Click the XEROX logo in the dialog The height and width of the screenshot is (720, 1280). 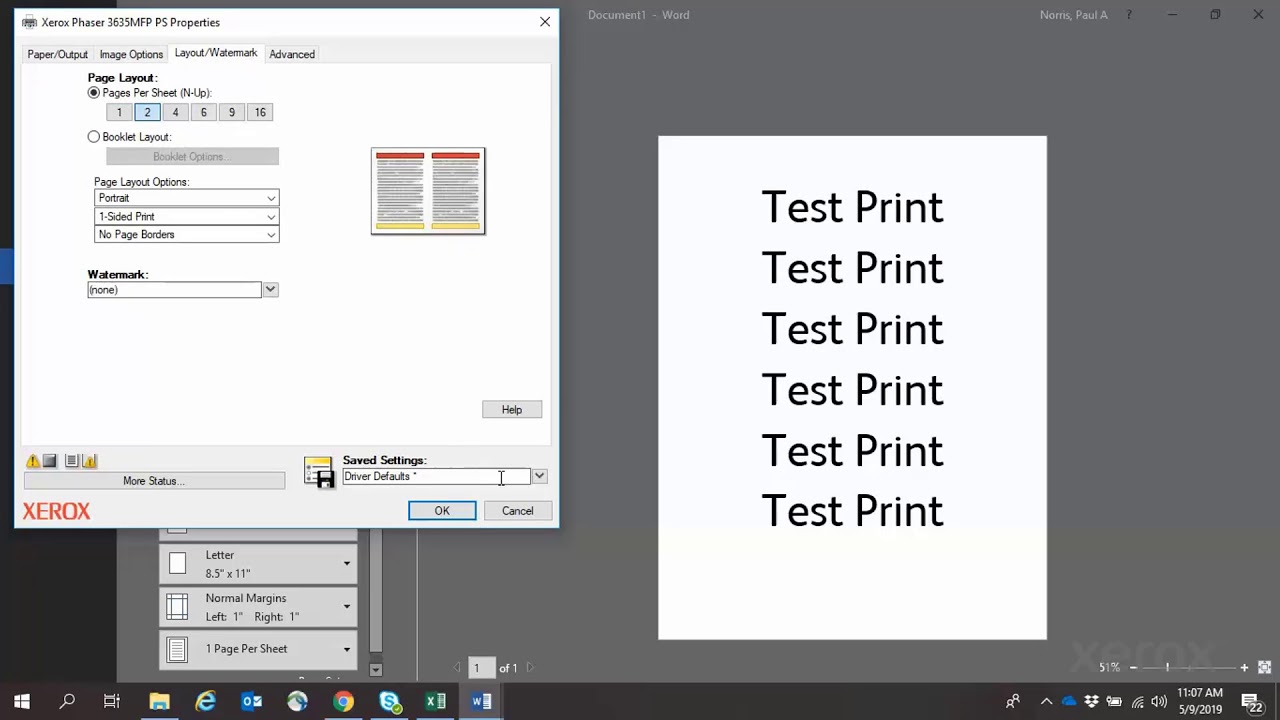pos(56,511)
